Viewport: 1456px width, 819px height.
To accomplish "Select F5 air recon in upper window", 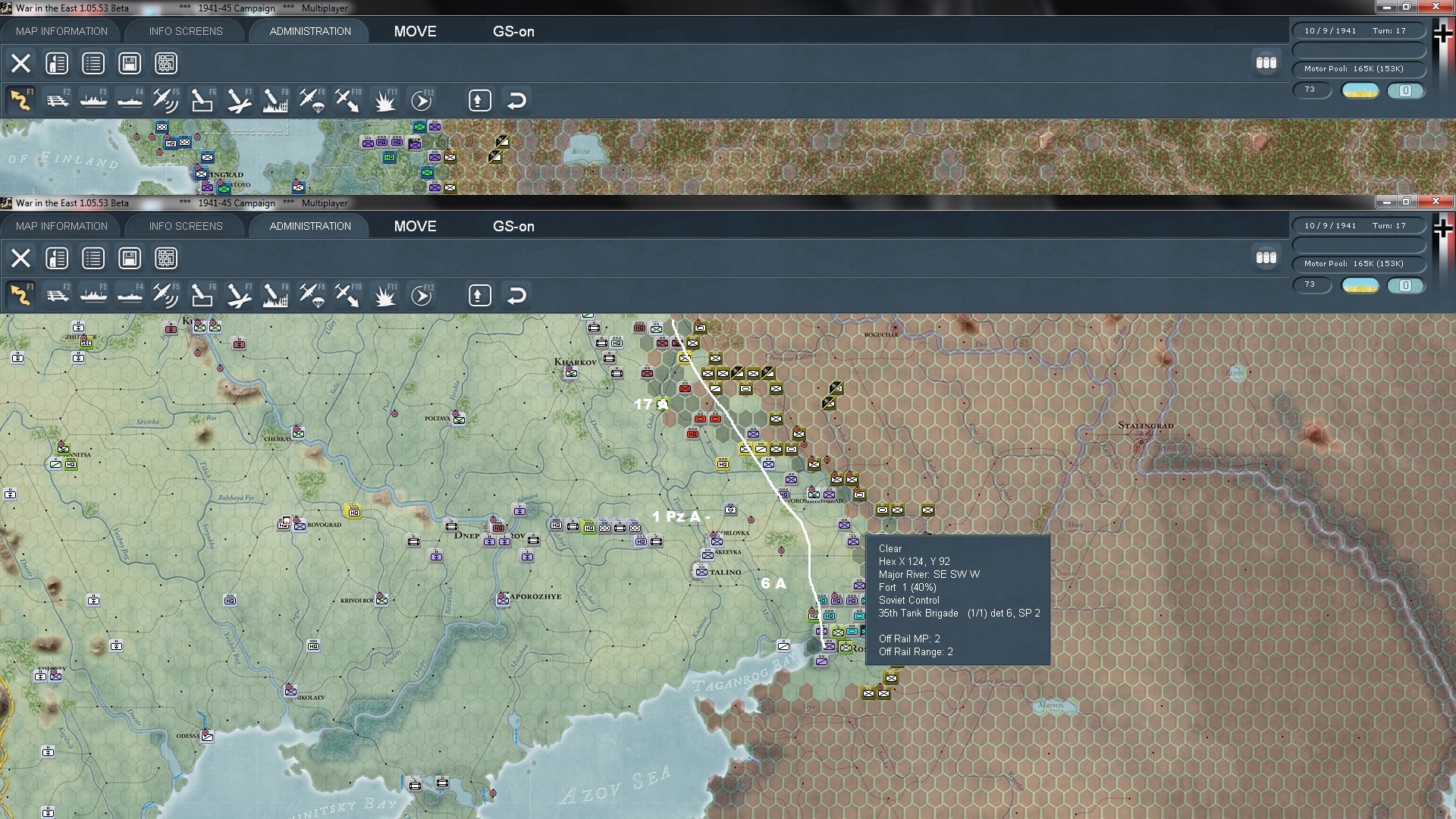I will pyautogui.click(x=166, y=100).
